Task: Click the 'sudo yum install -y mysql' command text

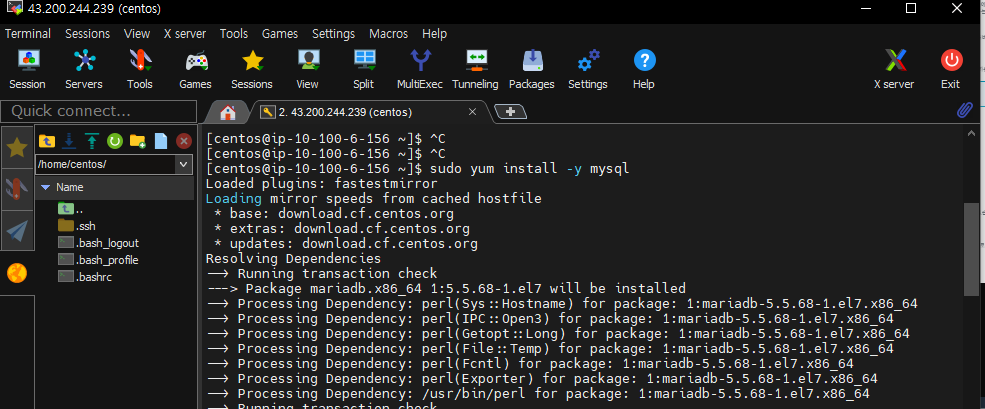Action: pyautogui.click(x=530, y=169)
